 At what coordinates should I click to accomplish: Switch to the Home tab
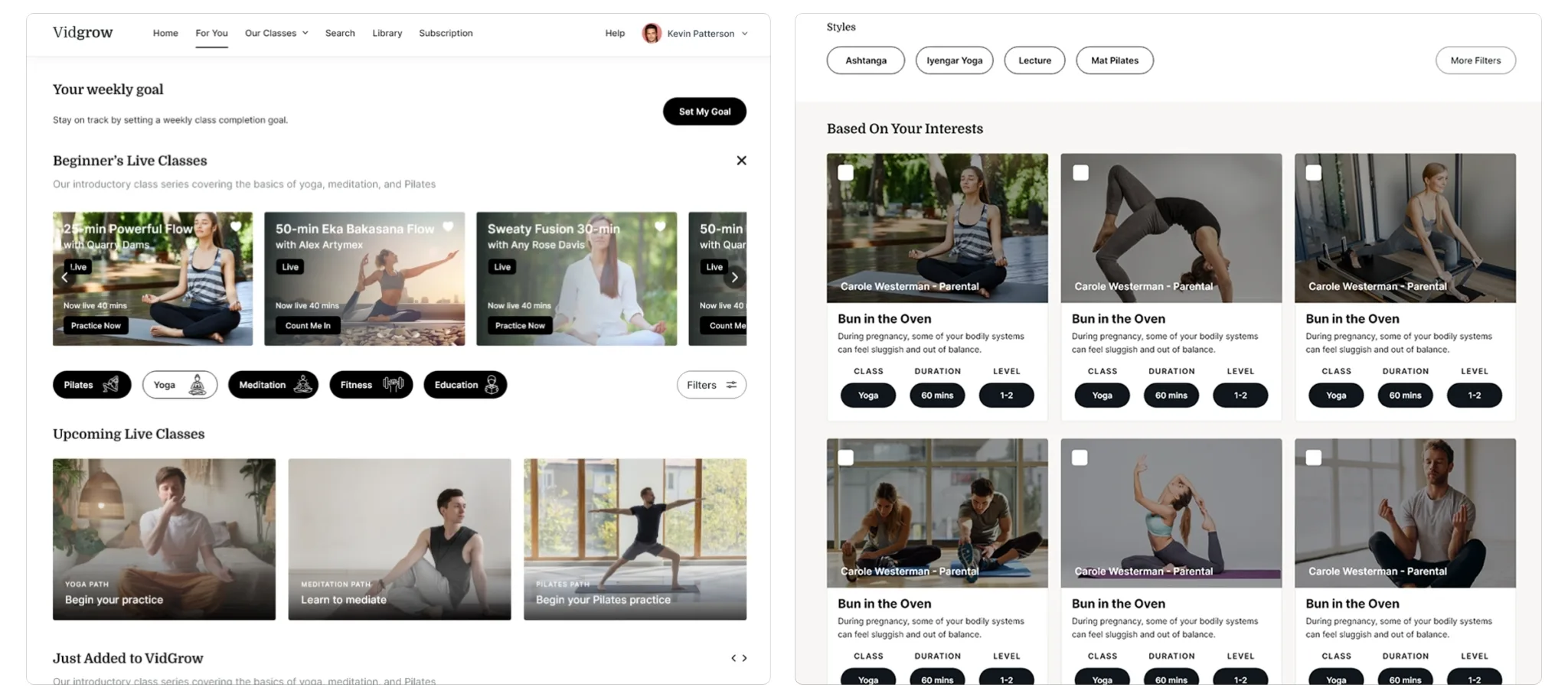pyautogui.click(x=165, y=33)
